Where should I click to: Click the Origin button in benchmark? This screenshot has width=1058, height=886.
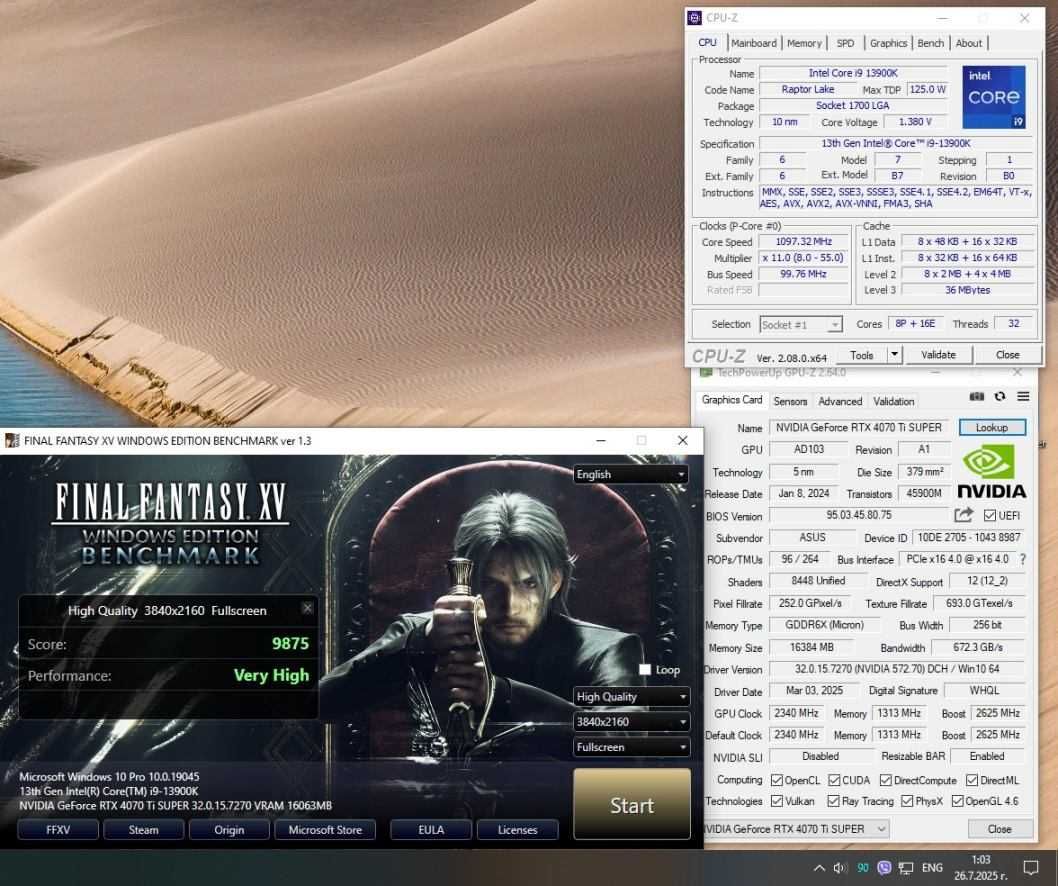click(x=229, y=830)
